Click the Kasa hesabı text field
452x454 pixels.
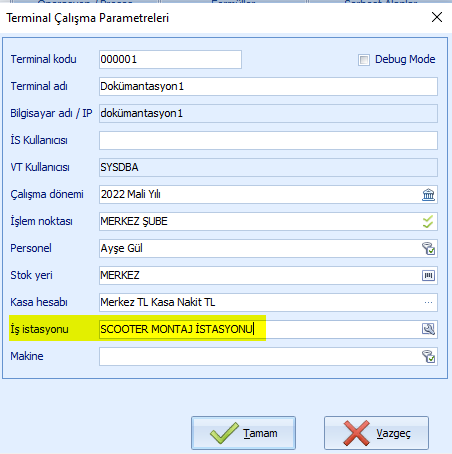tap(260, 302)
